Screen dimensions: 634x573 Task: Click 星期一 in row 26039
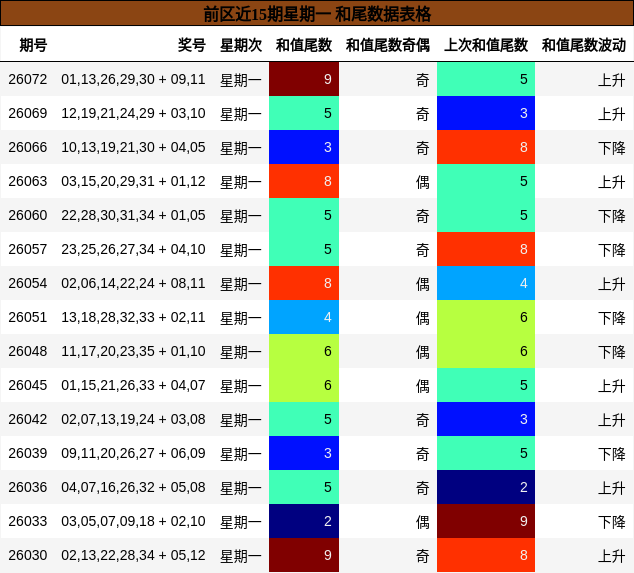[241, 454]
